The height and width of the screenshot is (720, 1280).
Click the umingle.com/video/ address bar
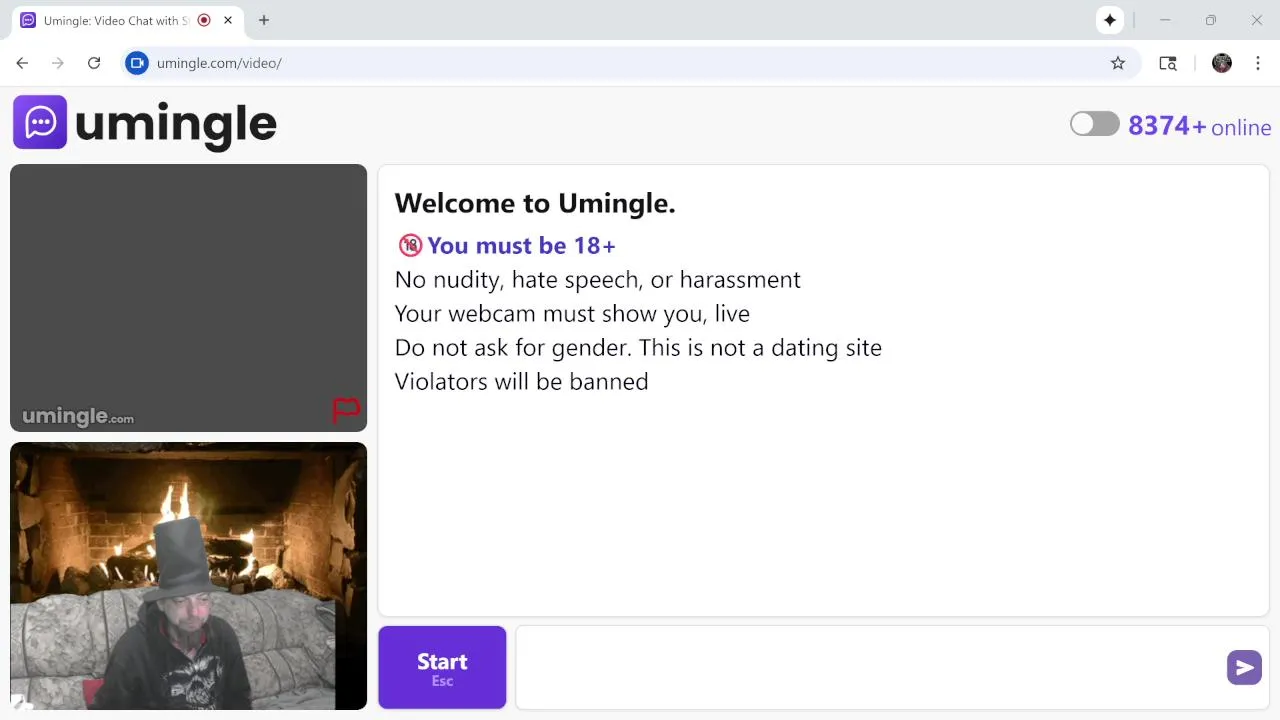click(630, 63)
